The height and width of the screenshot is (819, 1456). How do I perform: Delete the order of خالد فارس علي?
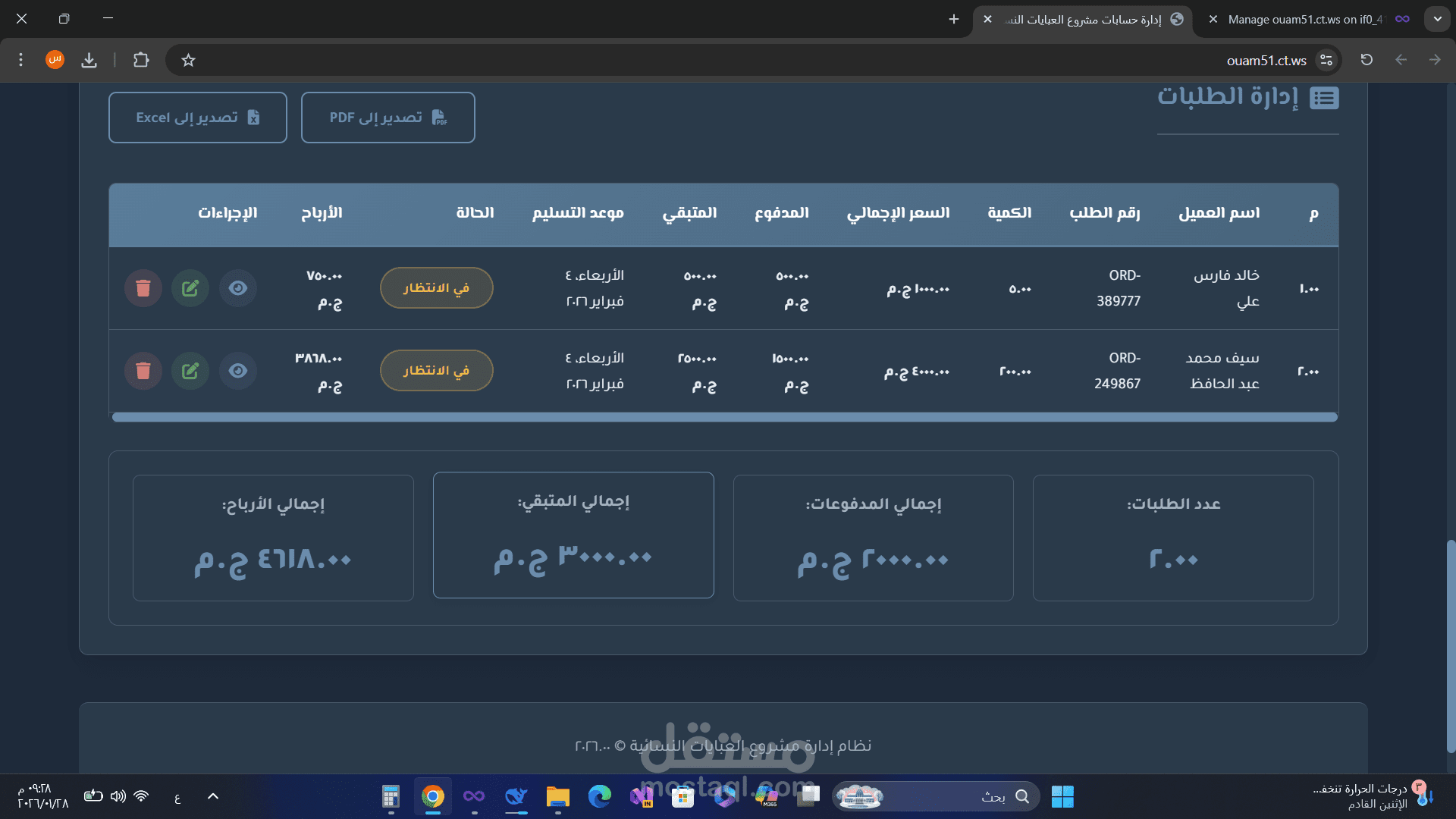(x=143, y=288)
